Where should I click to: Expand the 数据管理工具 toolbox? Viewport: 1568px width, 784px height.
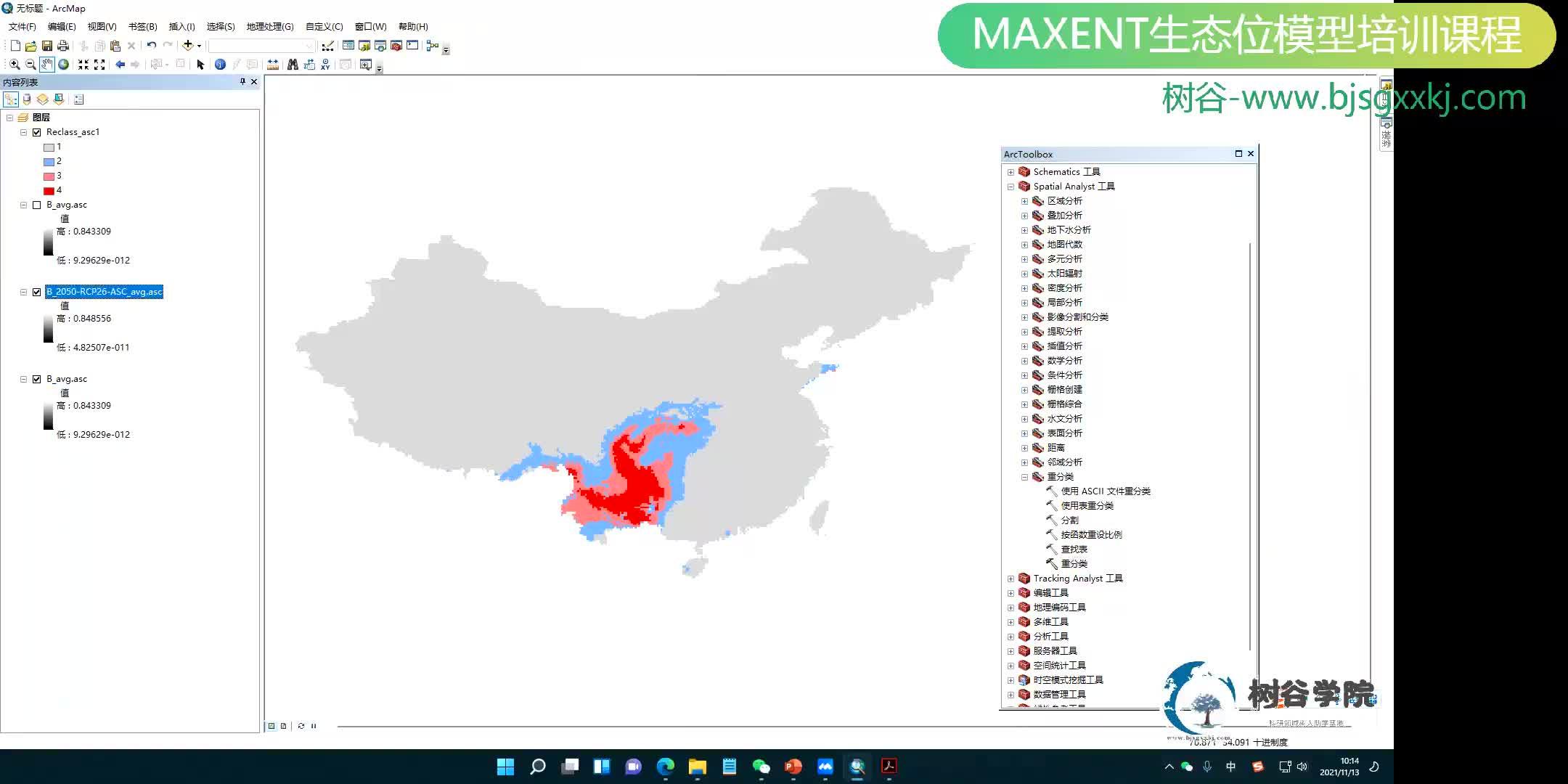[x=1010, y=695]
